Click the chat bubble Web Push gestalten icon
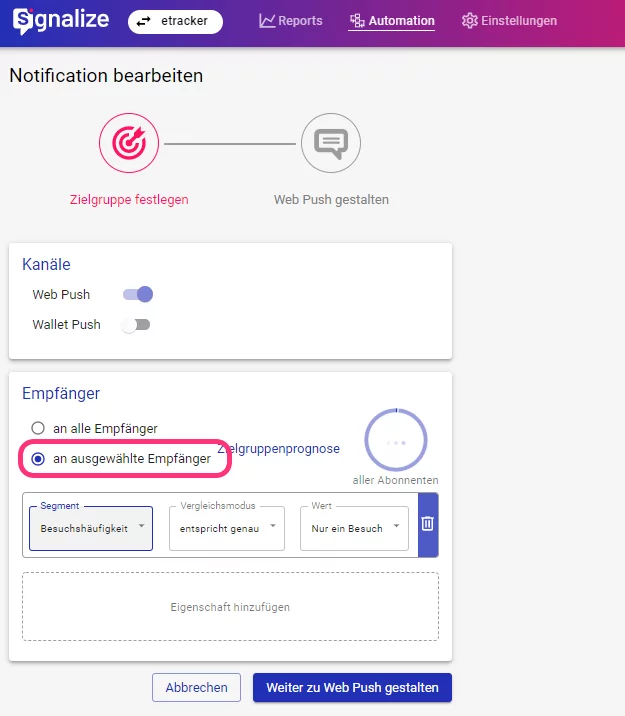625x716 pixels. pyautogui.click(x=331, y=143)
